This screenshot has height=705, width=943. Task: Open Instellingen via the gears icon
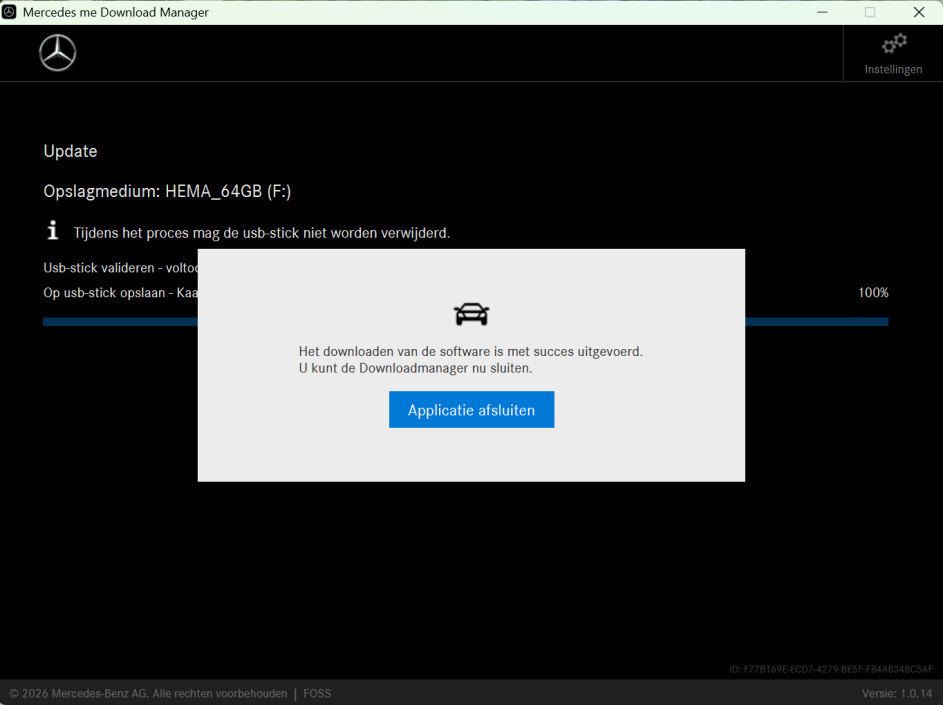pyautogui.click(x=894, y=45)
